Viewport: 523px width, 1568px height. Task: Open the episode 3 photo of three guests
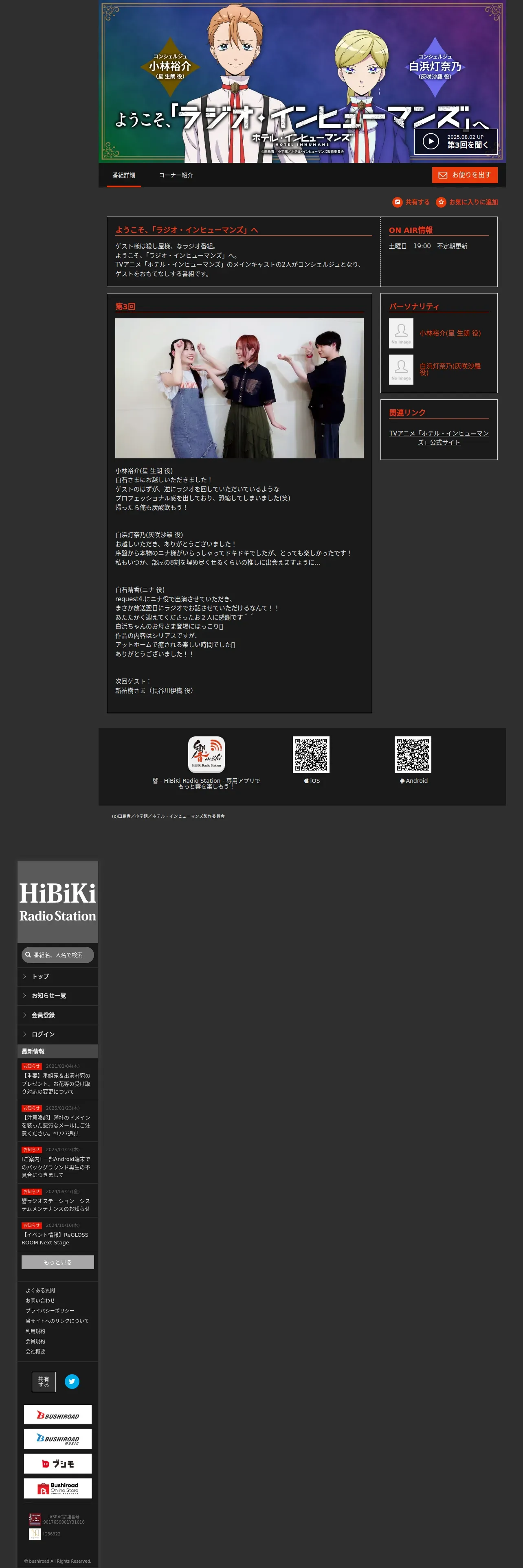click(x=239, y=388)
